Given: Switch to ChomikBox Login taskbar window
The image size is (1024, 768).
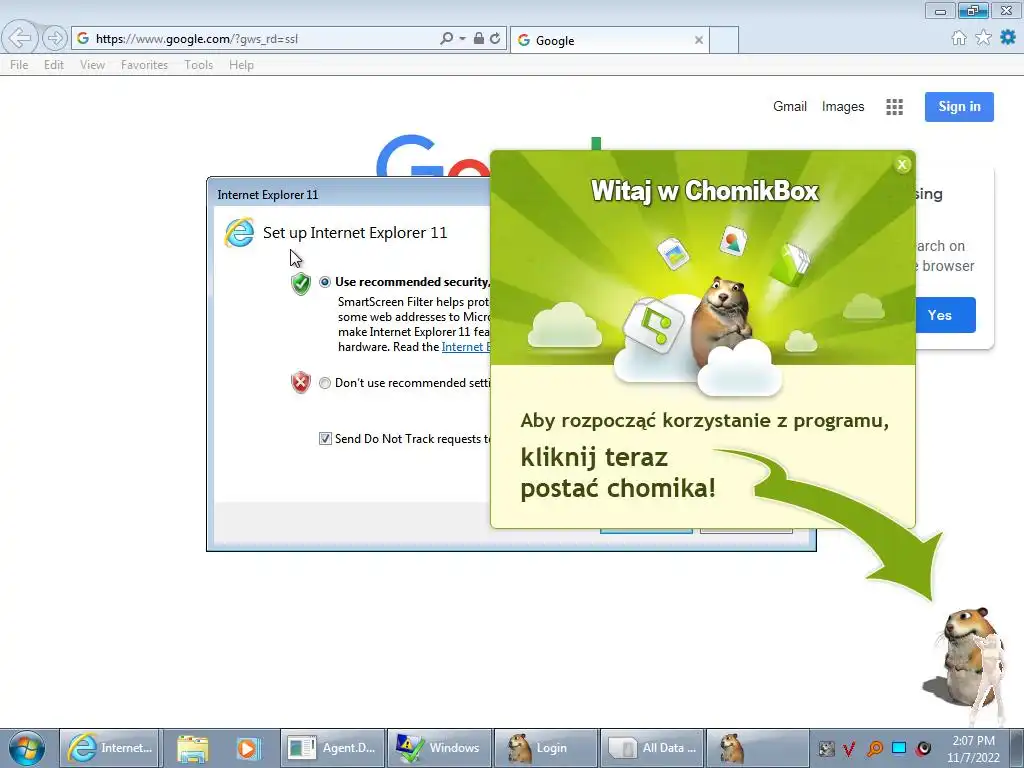Looking at the screenshot, I should (545, 748).
